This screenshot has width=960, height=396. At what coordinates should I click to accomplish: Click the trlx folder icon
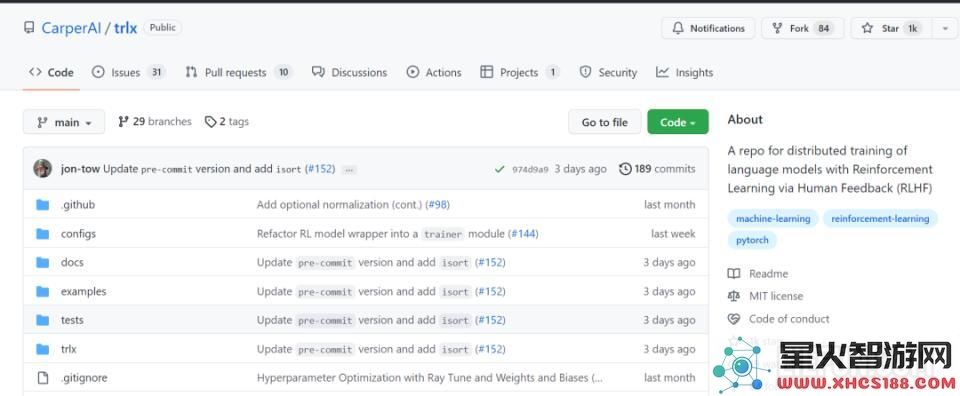coord(42,349)
